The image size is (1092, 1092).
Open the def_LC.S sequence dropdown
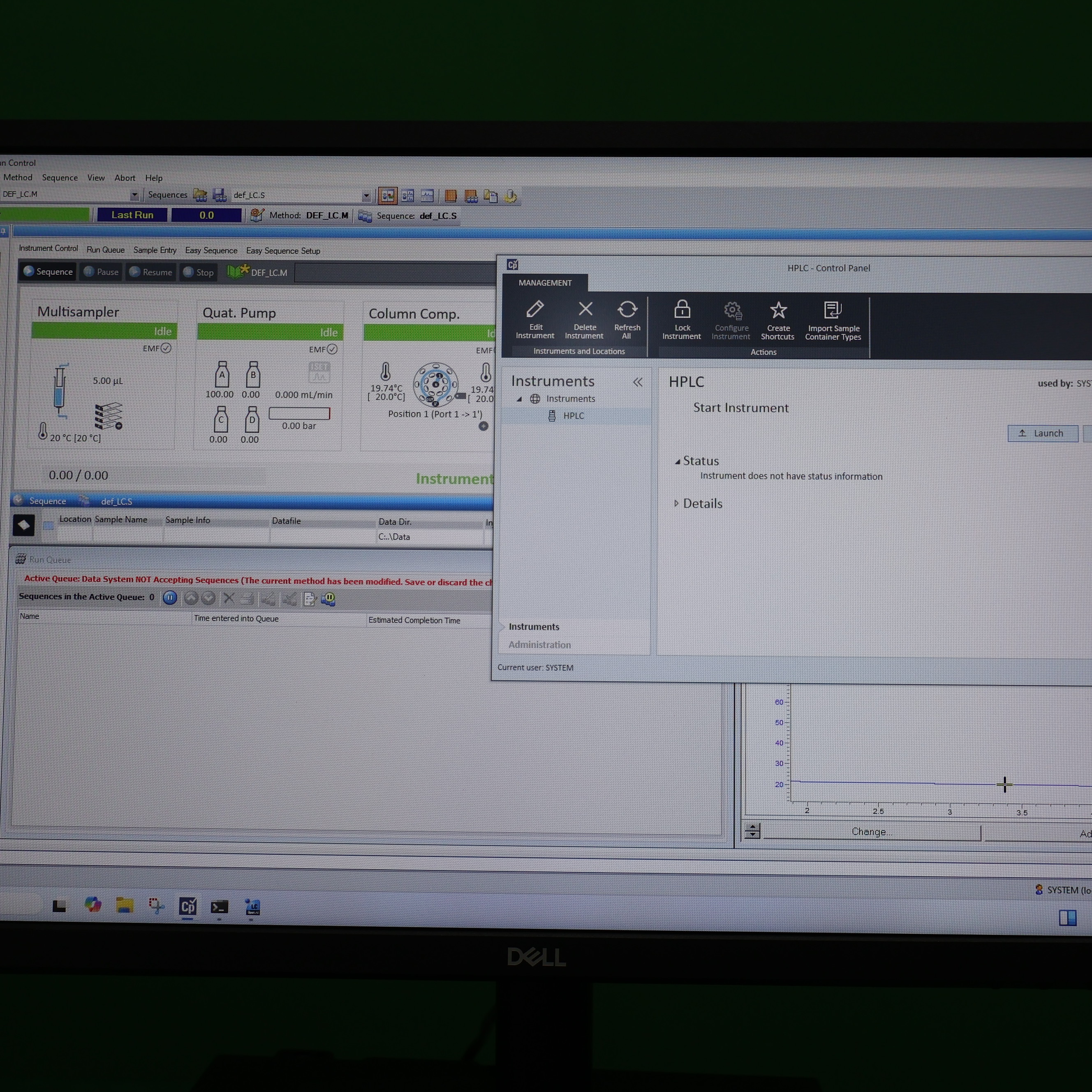pyautogui.click(x=366, y=196)
